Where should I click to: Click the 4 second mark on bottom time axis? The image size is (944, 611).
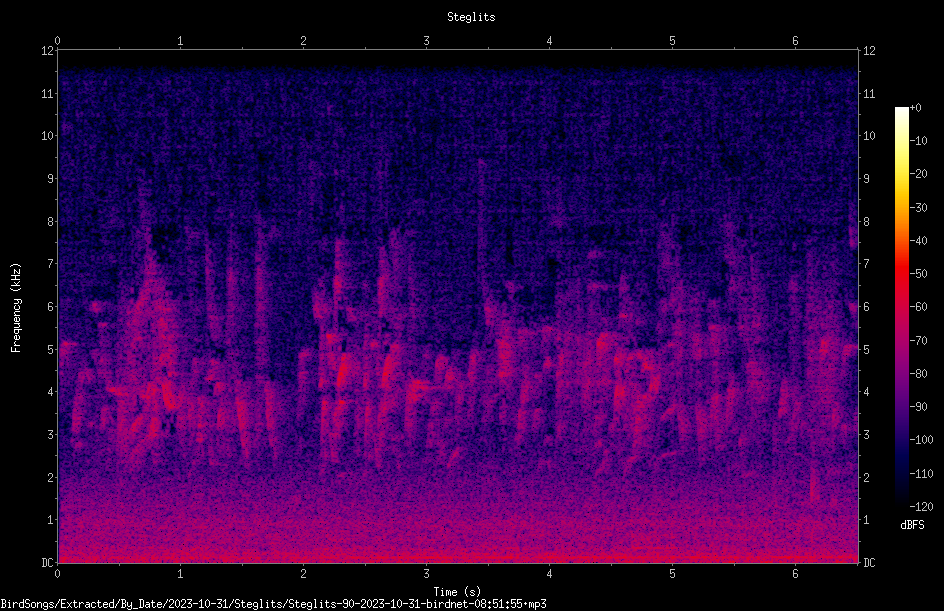pyautogui.click(x=549, y=574)
